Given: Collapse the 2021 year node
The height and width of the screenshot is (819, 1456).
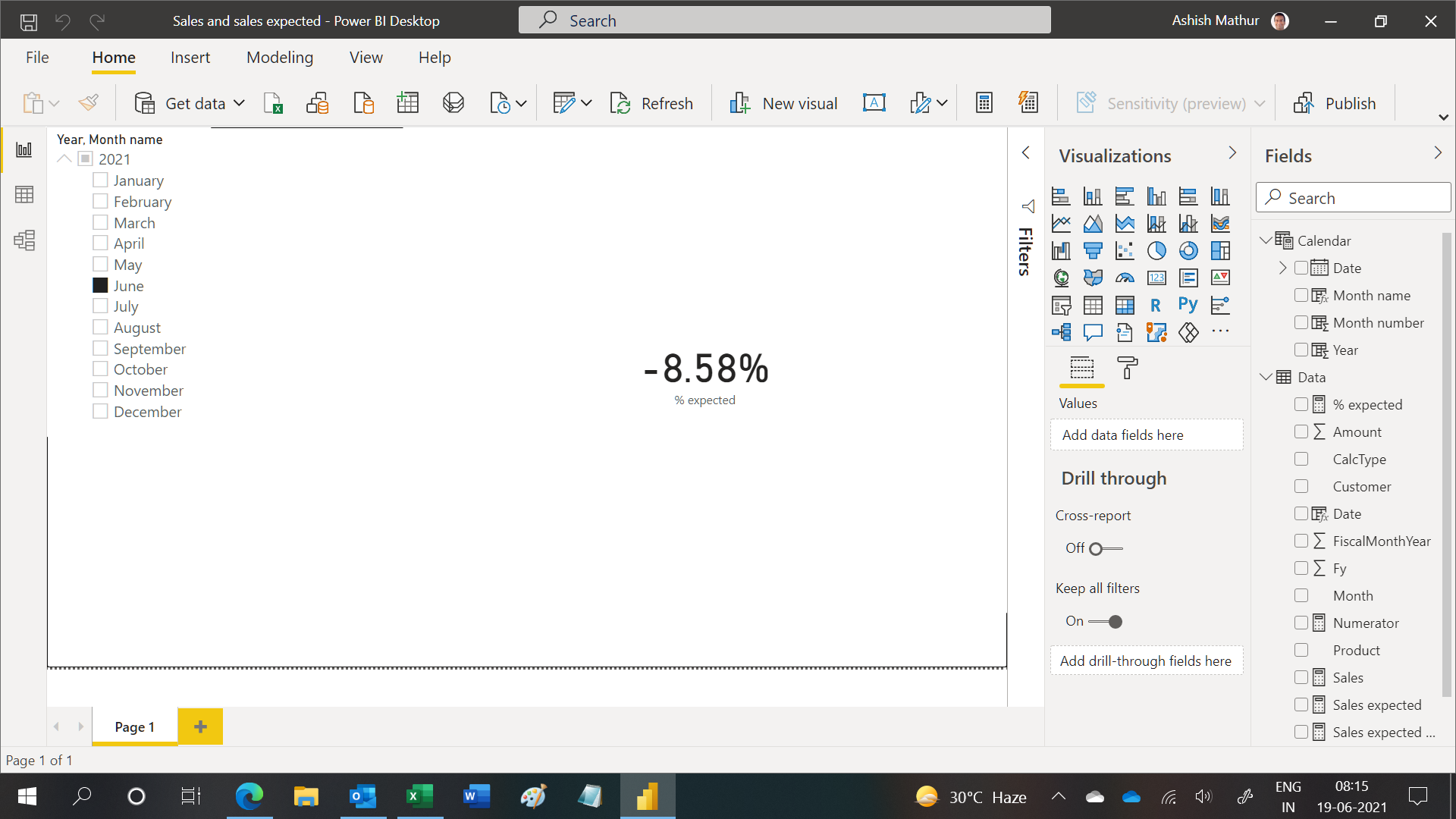Looking at the screenshot, I should click(x=64, y=158).
